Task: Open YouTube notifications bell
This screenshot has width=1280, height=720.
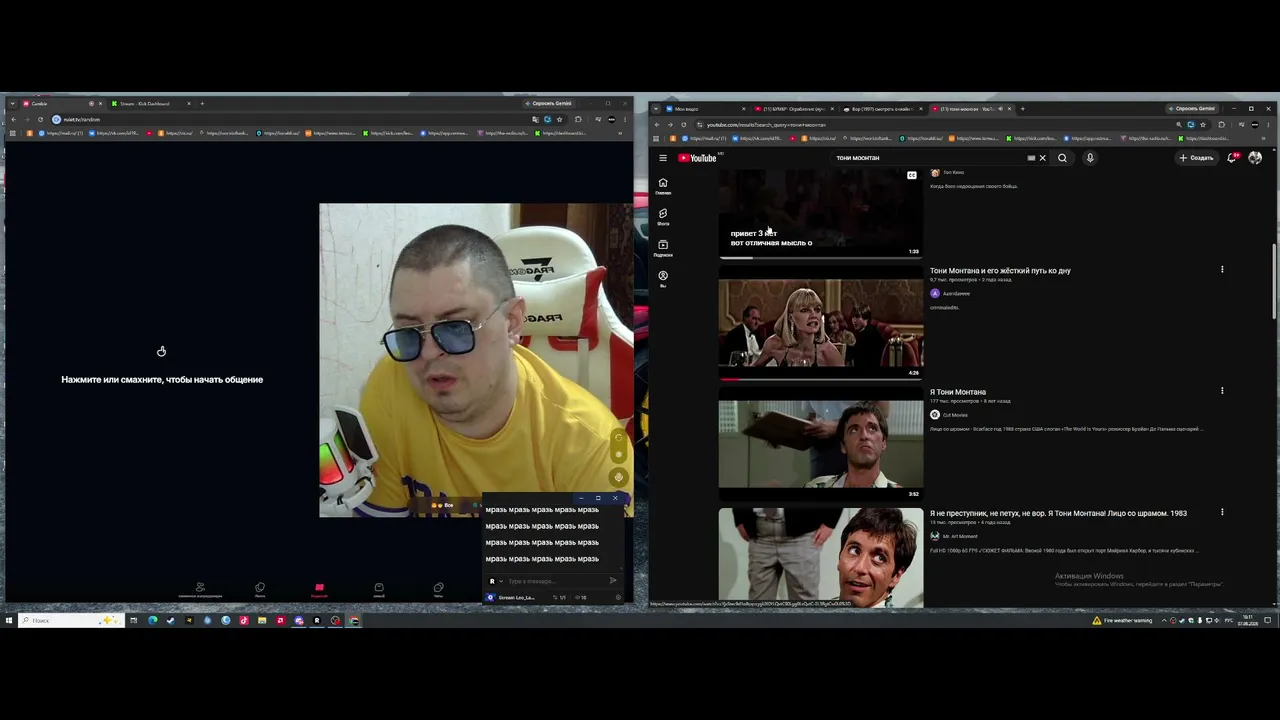Action: coord(1232,158)
